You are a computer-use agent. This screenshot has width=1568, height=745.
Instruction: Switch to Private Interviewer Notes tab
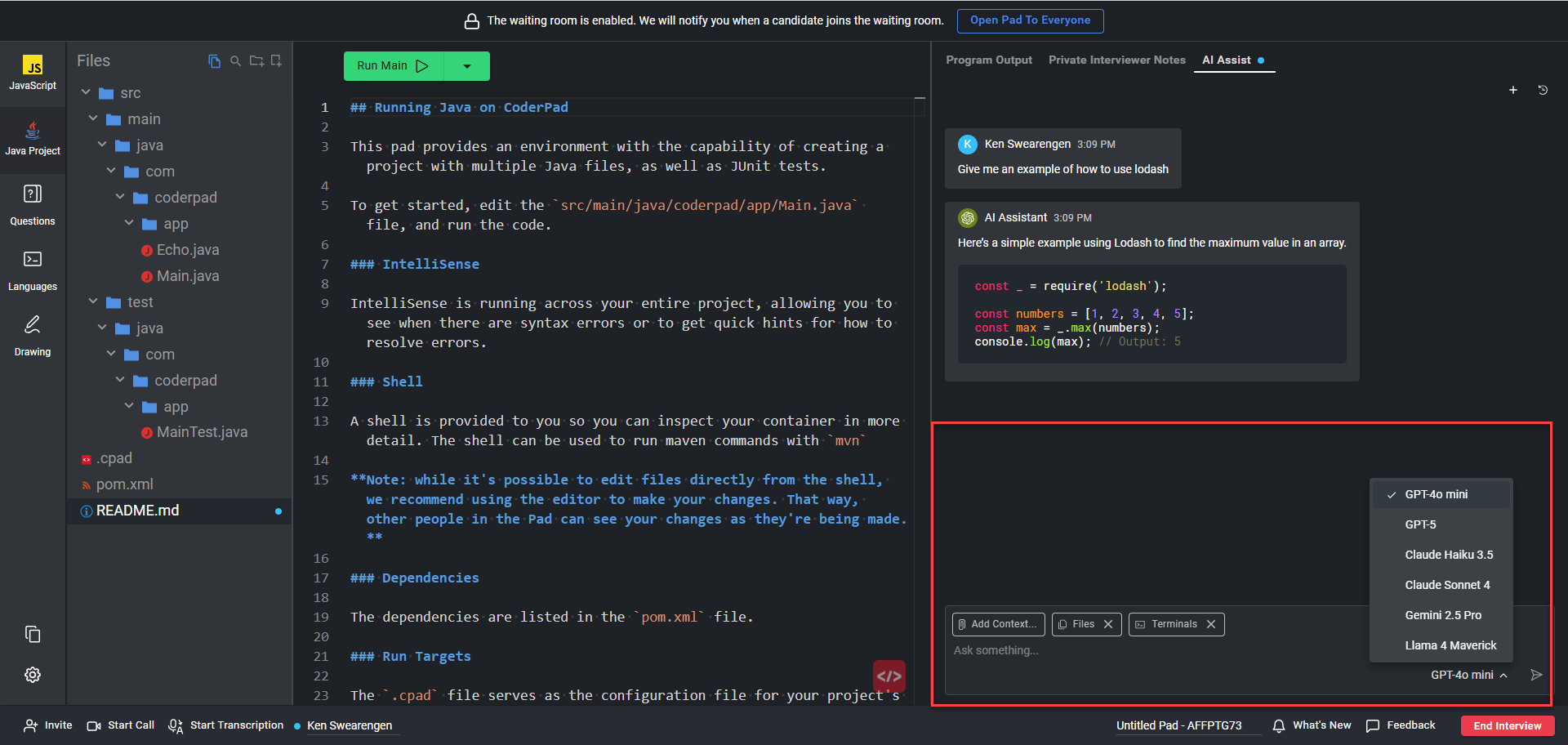click(x=1116, y=60)
